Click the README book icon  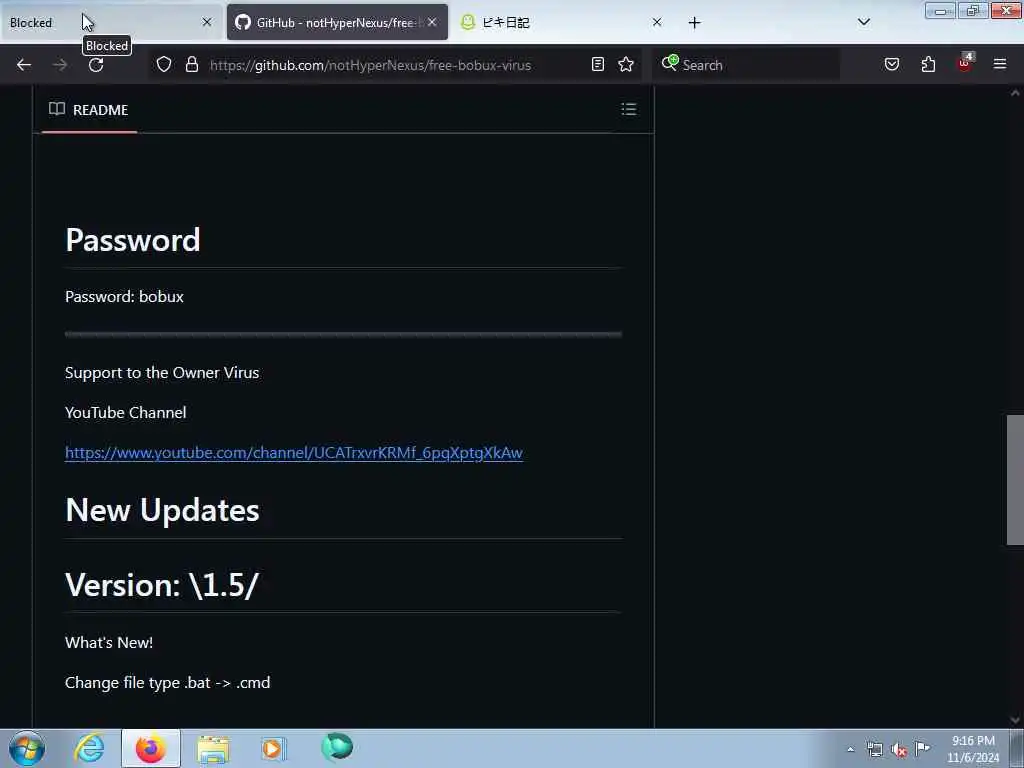tap(57, 109)
